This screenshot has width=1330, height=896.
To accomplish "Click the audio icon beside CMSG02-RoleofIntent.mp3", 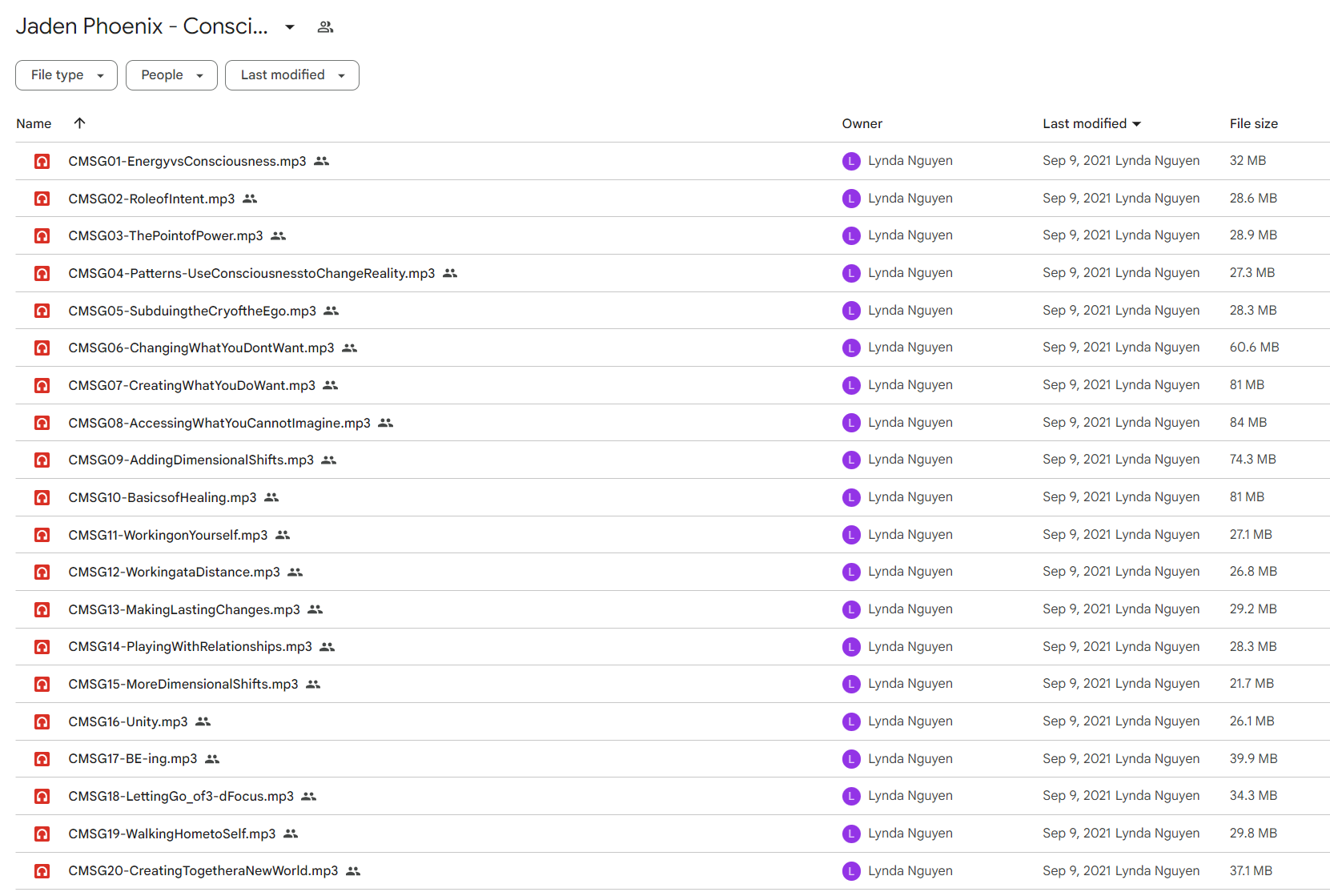I will coord(42,199).
